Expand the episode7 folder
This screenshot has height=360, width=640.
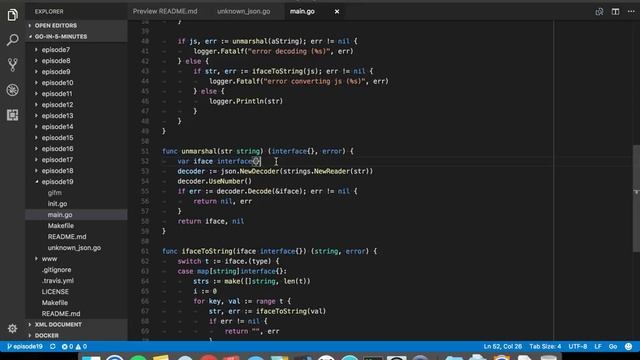(56, 50)
